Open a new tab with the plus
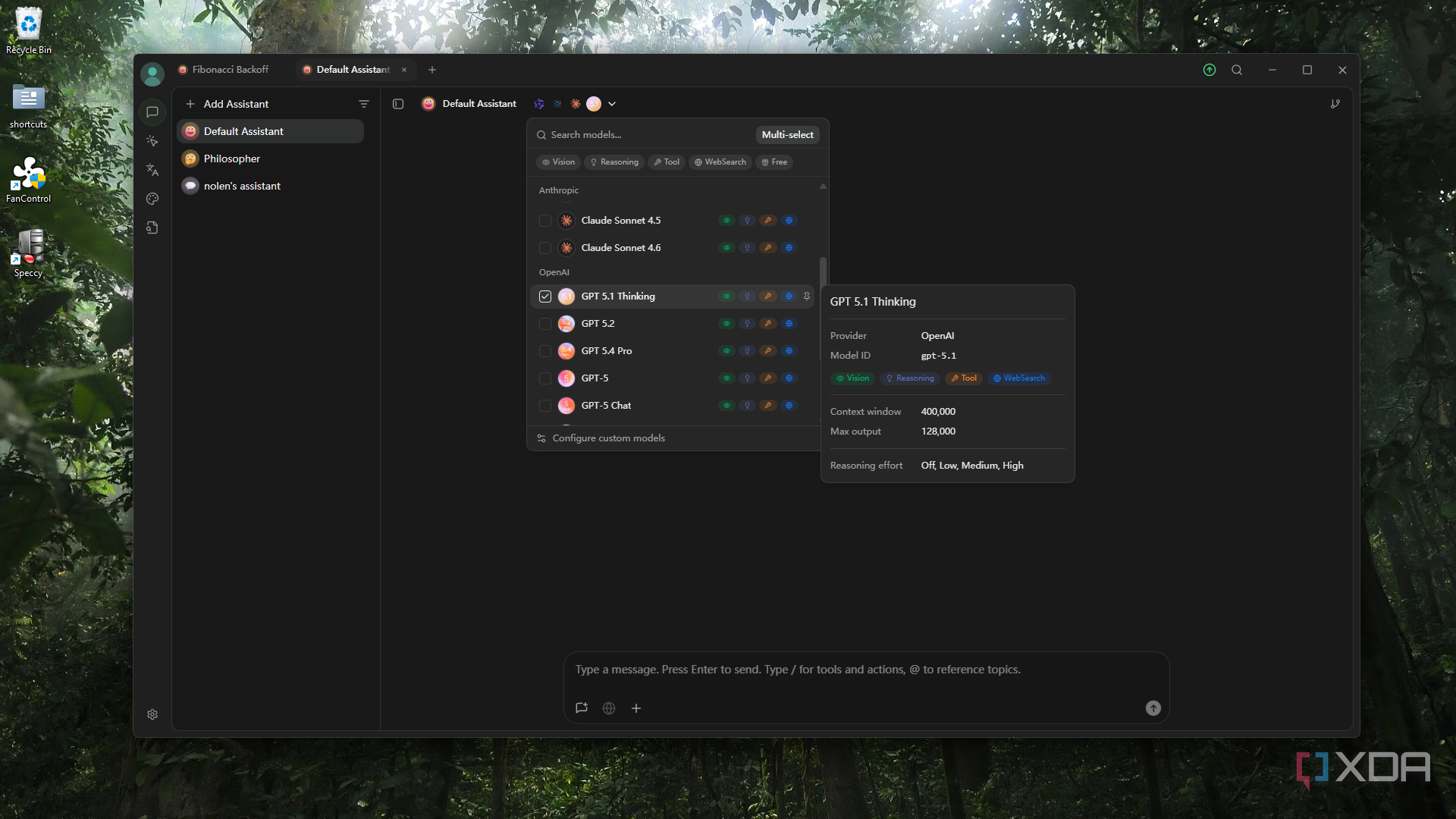This screenshot has height=819, width=1456. click(x=432, y=70)
